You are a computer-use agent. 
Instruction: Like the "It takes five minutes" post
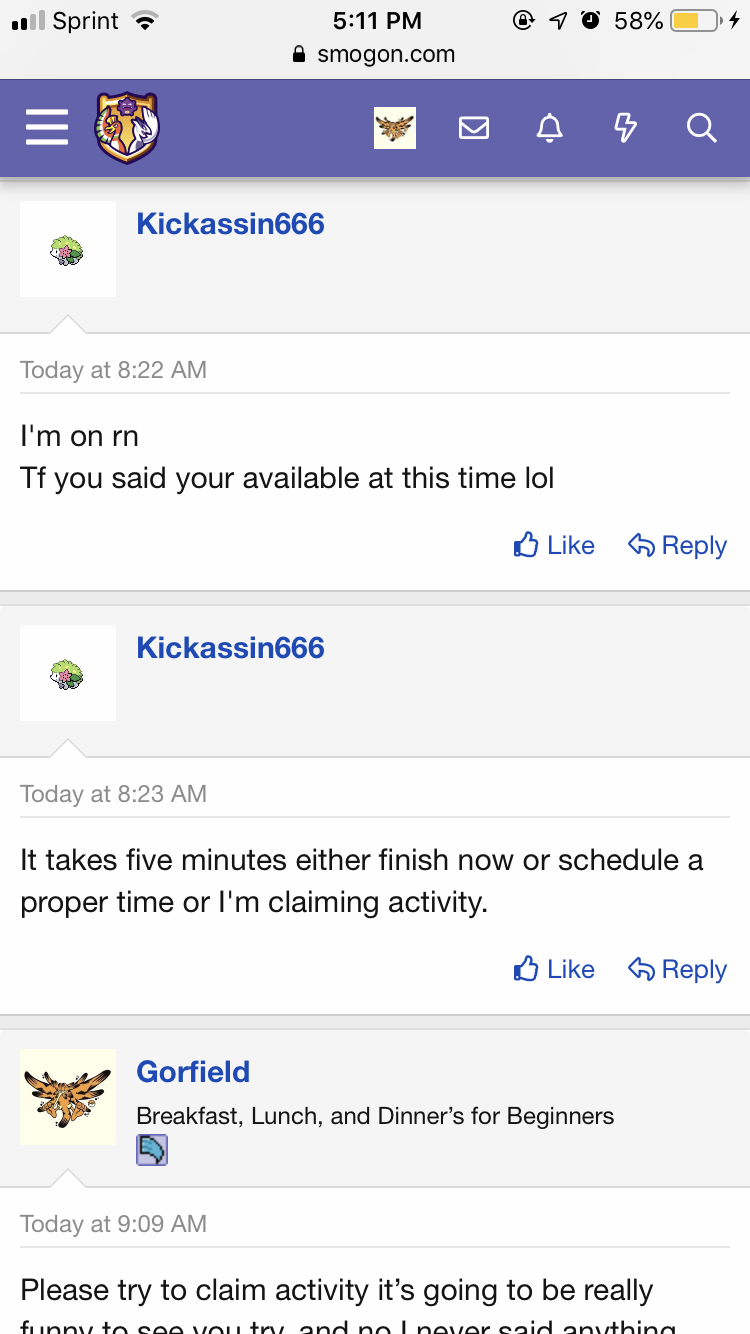point(554,969)
